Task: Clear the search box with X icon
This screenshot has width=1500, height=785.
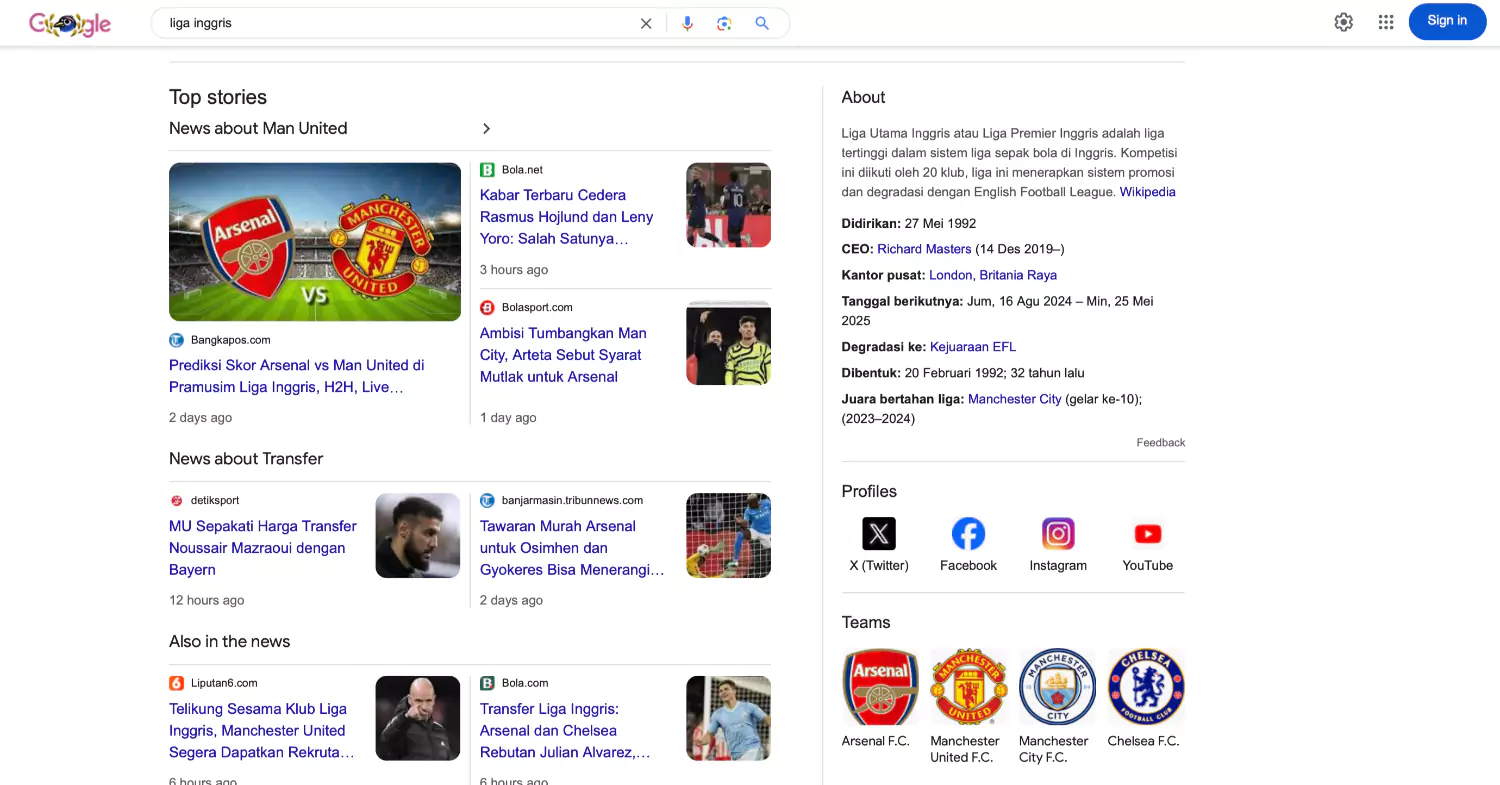Action: coord(646,23)
